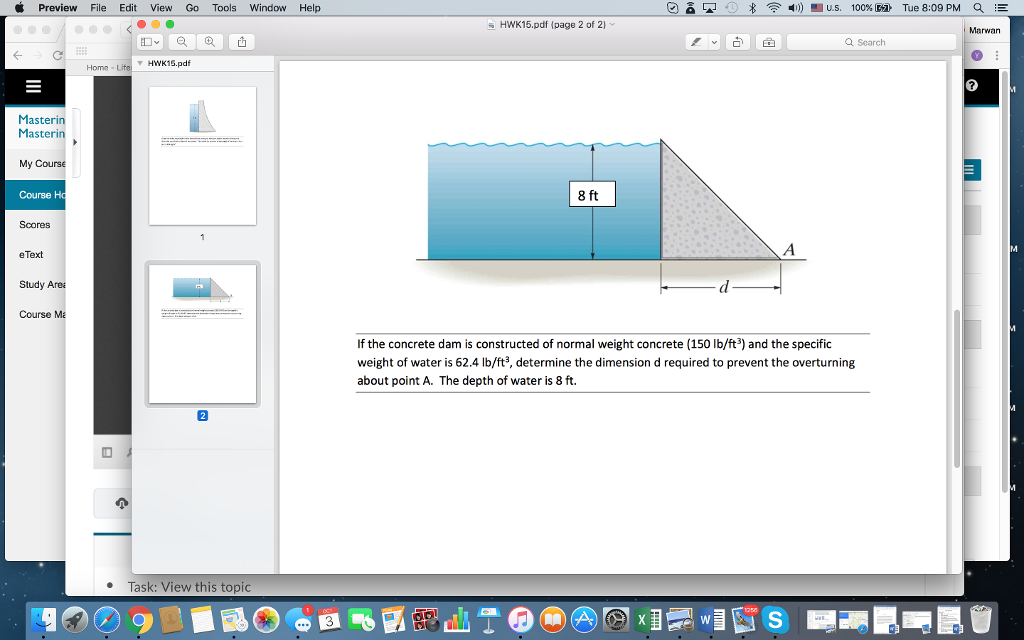Open the sidebar view options dropdown
Image resolution: width=1024 pixels, height=640 pixels.
(150, 42)
